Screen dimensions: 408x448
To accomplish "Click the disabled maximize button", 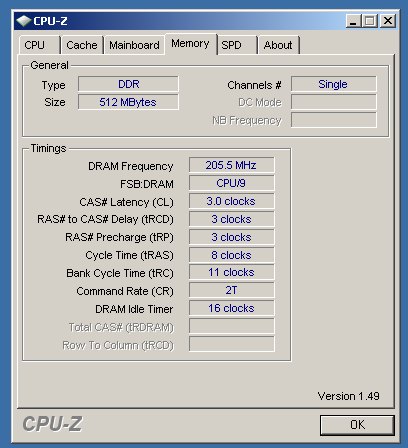I will pyautogui.click(x=369, y=21).
